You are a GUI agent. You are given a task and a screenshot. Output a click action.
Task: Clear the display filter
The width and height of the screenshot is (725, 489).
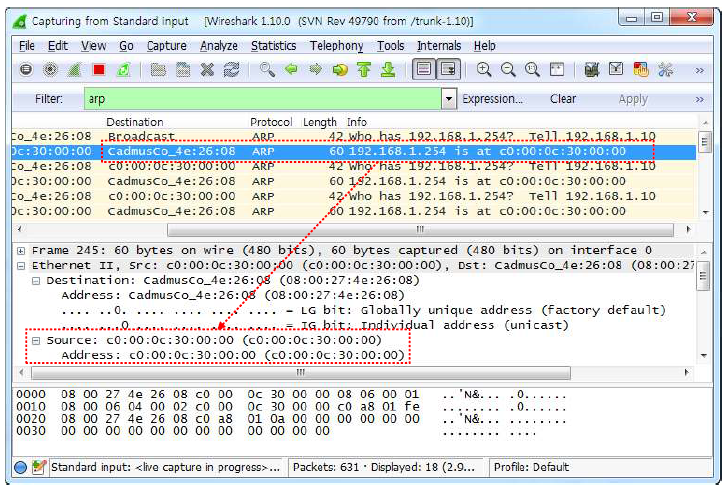tap(563, 99)
